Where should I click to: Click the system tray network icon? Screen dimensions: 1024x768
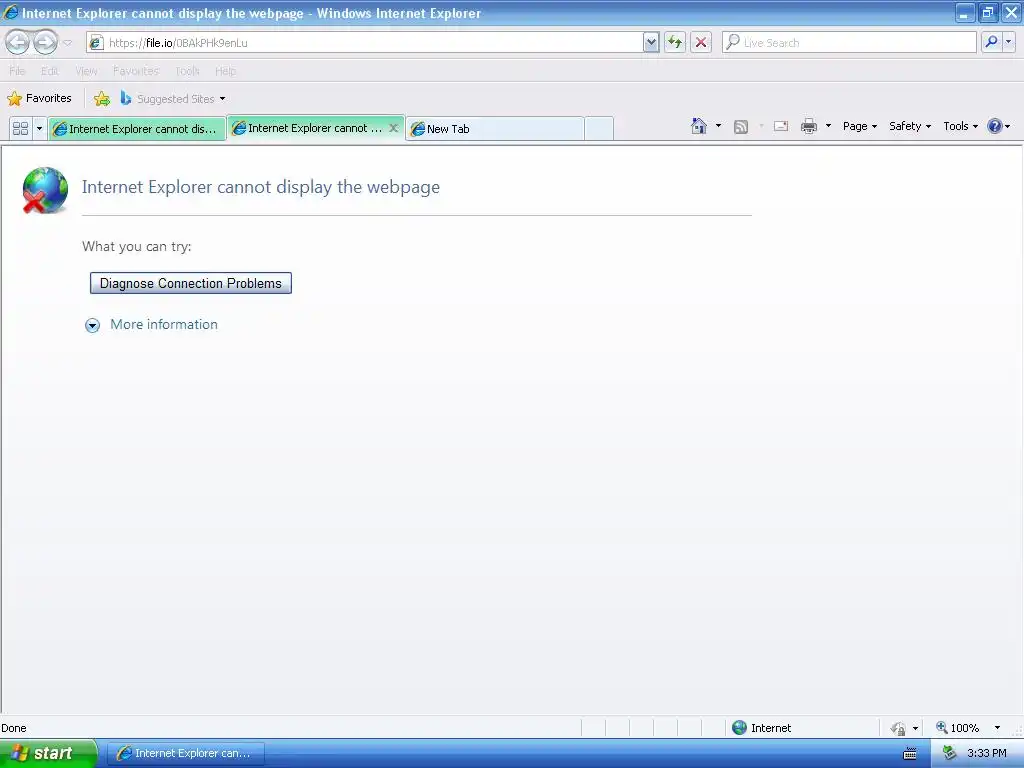coord(950,754)
